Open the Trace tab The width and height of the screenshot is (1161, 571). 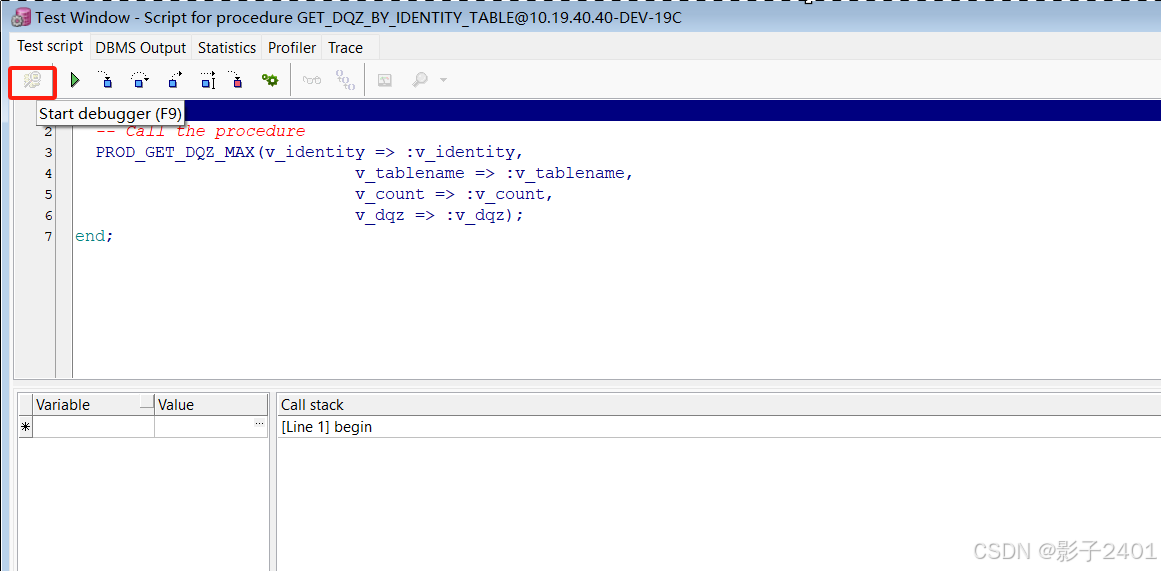[x=345, y=47]
